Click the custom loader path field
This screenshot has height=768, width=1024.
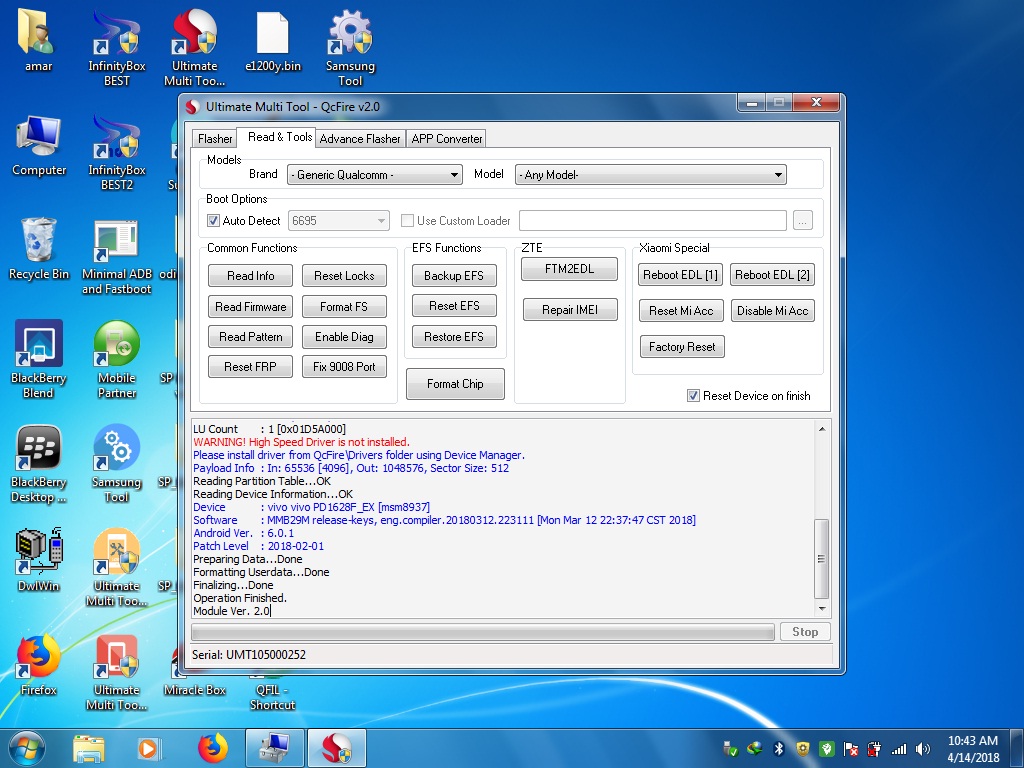[652, 221]
